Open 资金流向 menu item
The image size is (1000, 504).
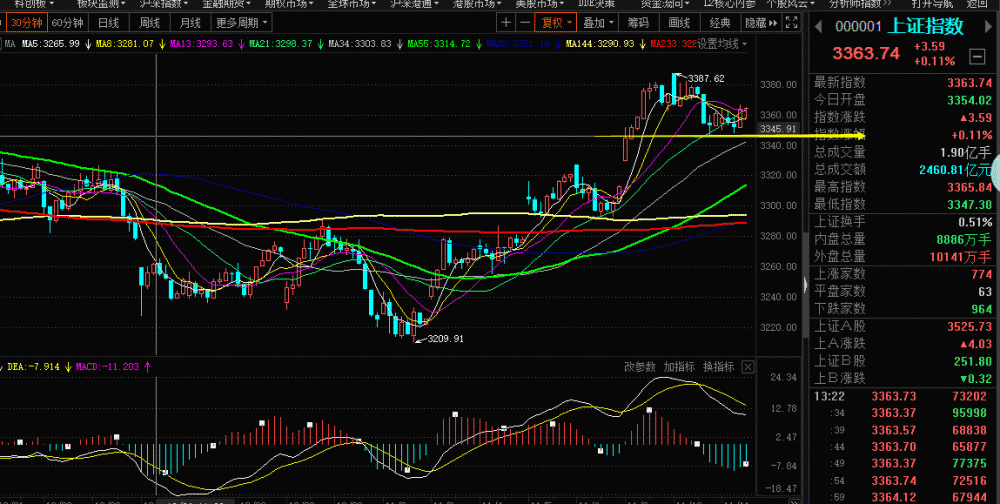(x=665, y=3)
